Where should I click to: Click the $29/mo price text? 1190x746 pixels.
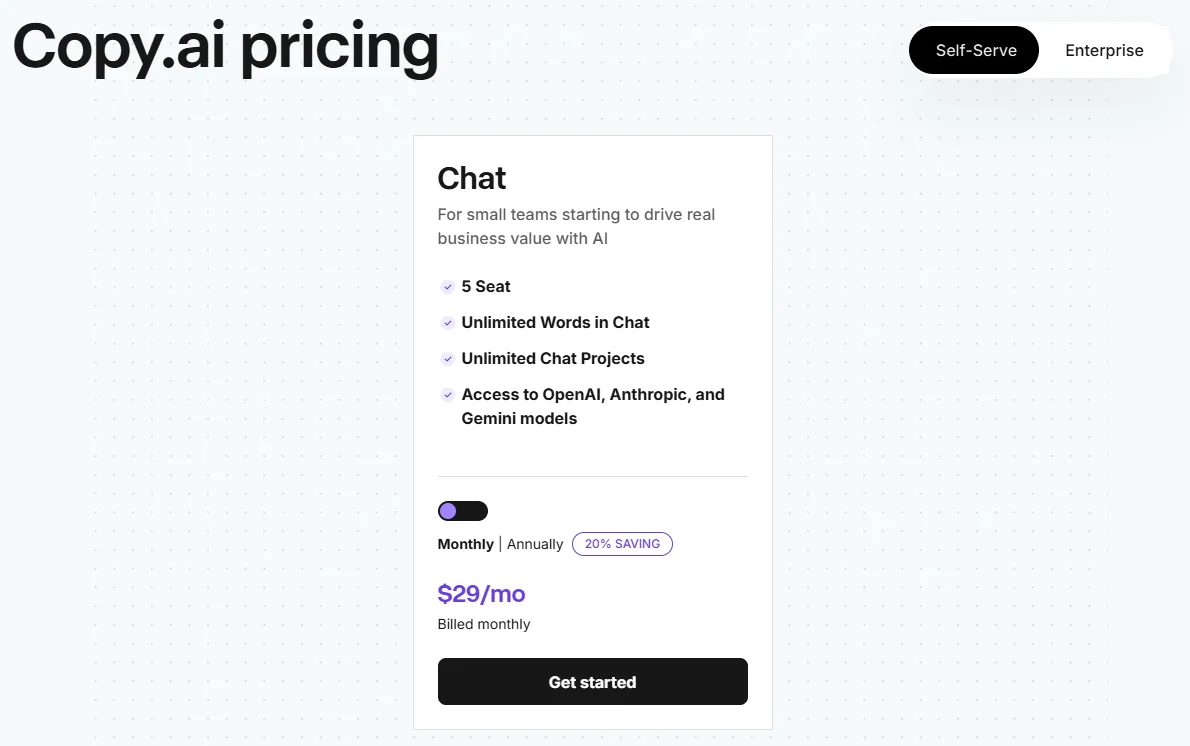(482, 593)
